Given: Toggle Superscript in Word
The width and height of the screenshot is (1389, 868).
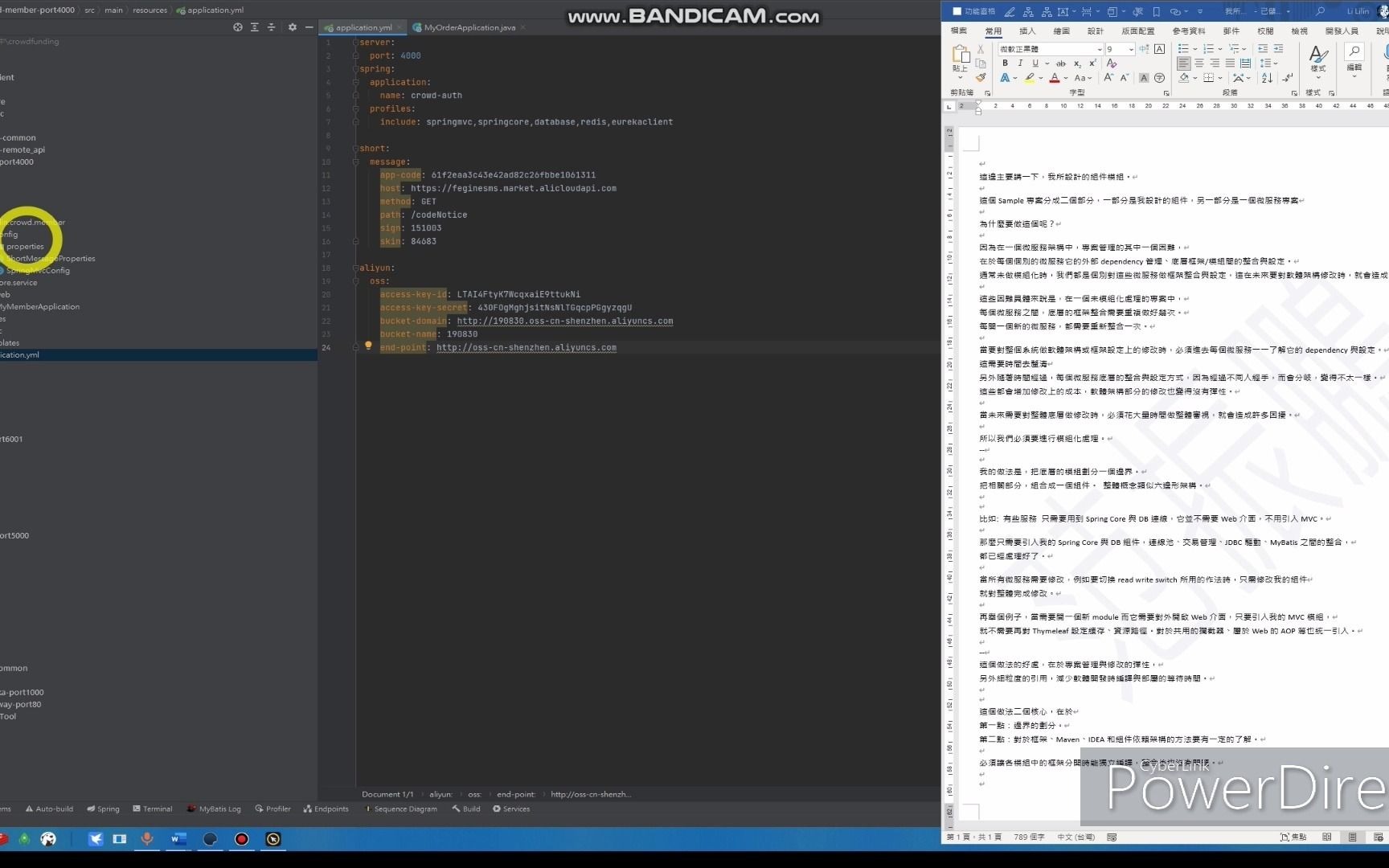Looking at the screenshot, I should pyautogui.click(x=1092, y=63).
